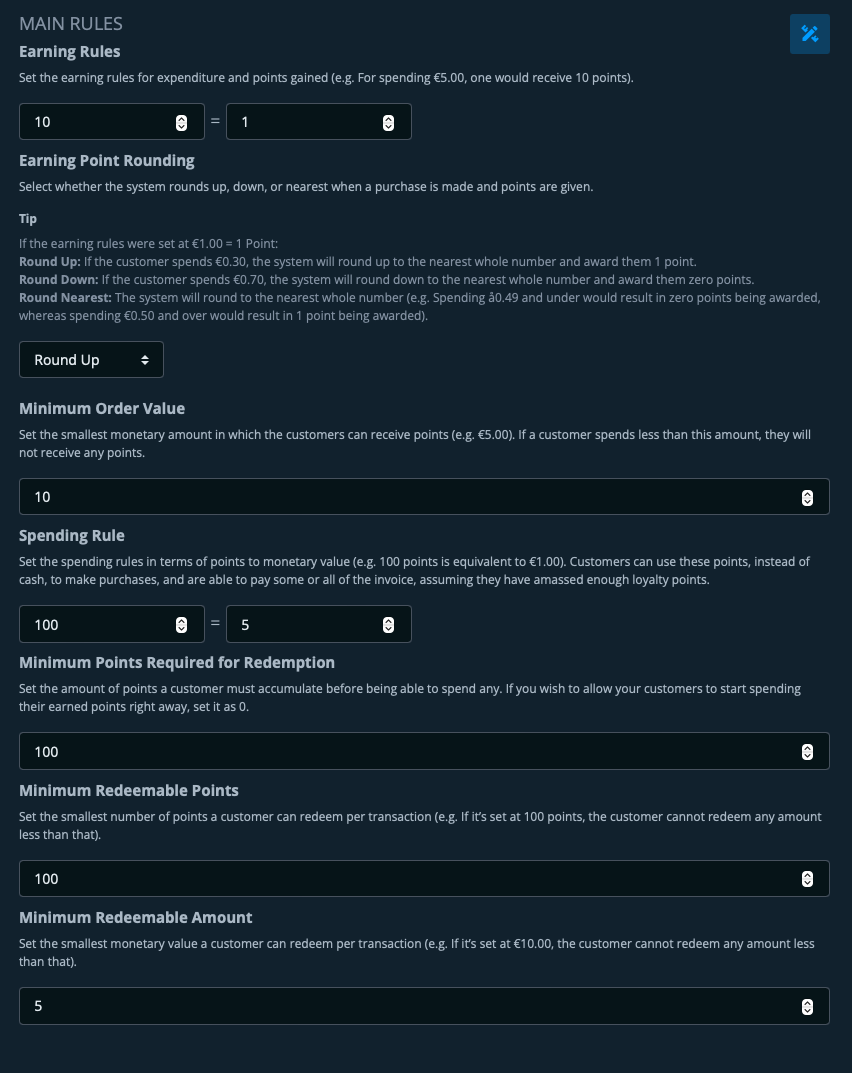Click inside the Minimum Order Value field
The width and height of the screenshot is (852, 1073).
coord(400,496)
